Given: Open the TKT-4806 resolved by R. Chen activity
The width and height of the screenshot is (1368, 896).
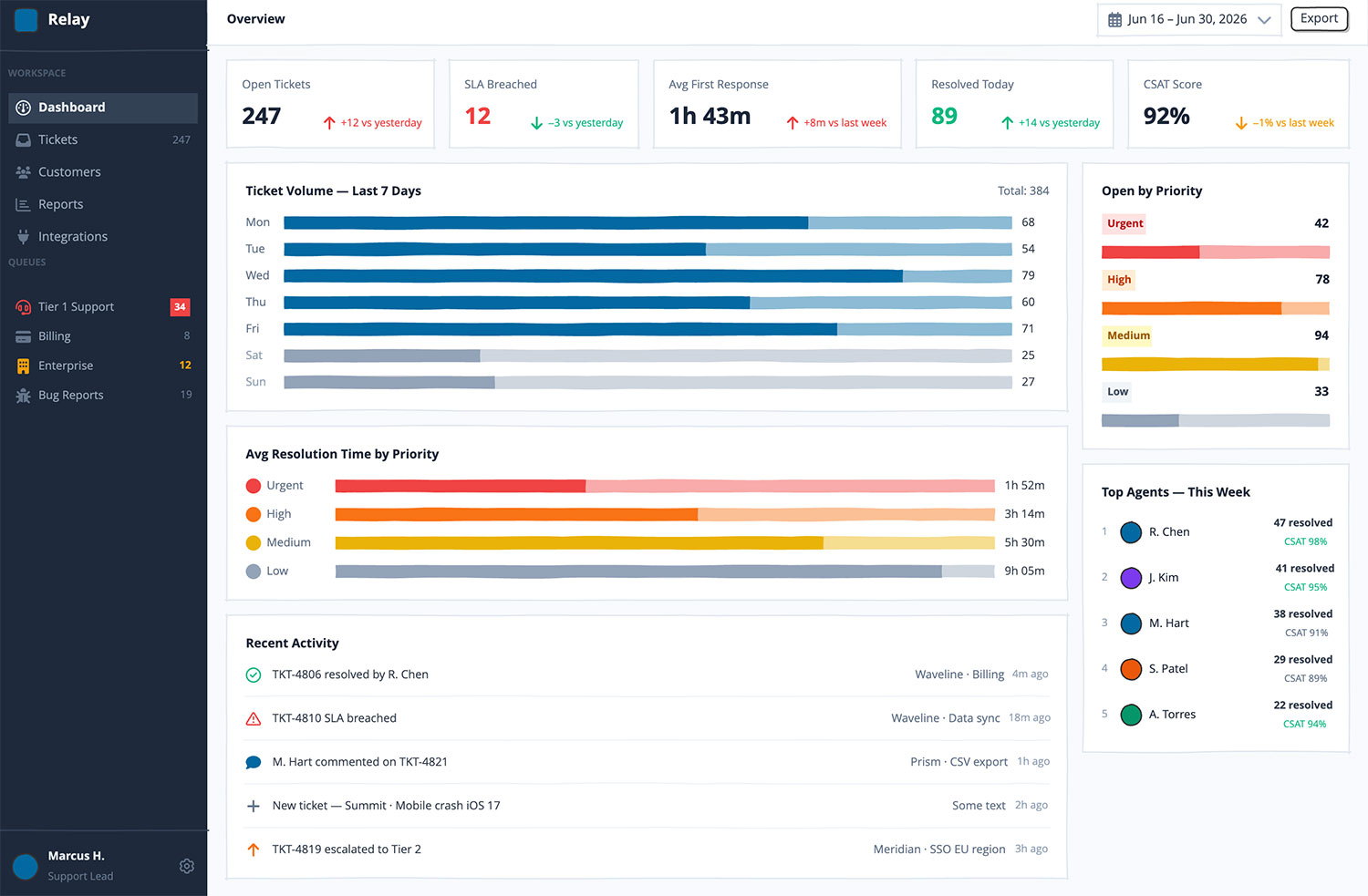Looking at the screenshot, I should (x=647, y=675).
